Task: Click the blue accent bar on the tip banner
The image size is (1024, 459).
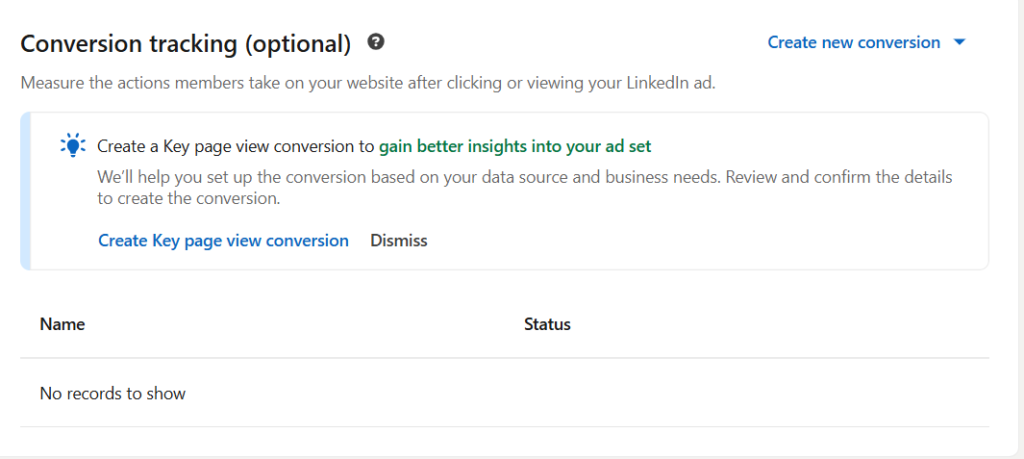Action: tap(26, 191)
